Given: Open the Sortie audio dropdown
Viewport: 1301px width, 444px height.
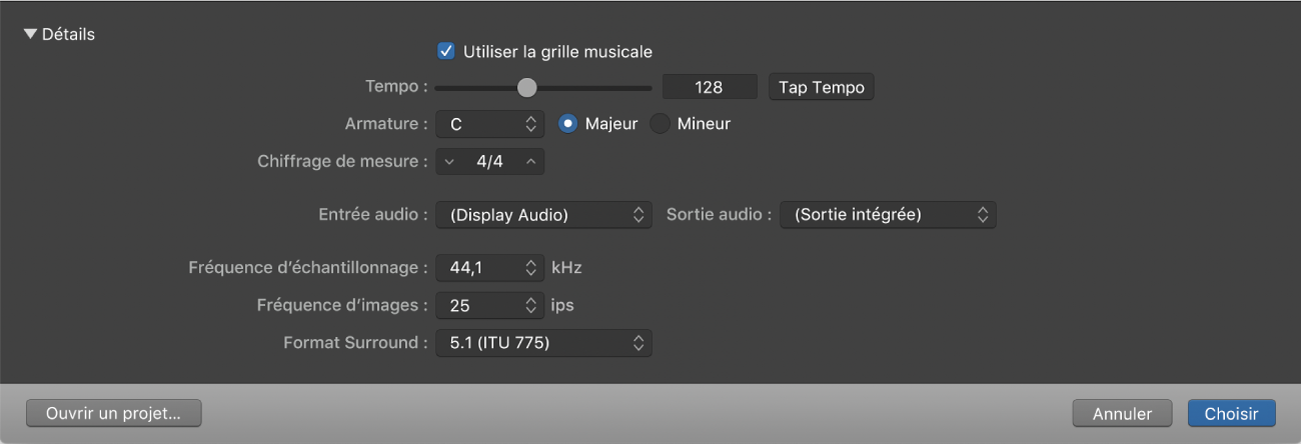Looking at the screenshot, I should pyautogui.click(x=887, y=215).
